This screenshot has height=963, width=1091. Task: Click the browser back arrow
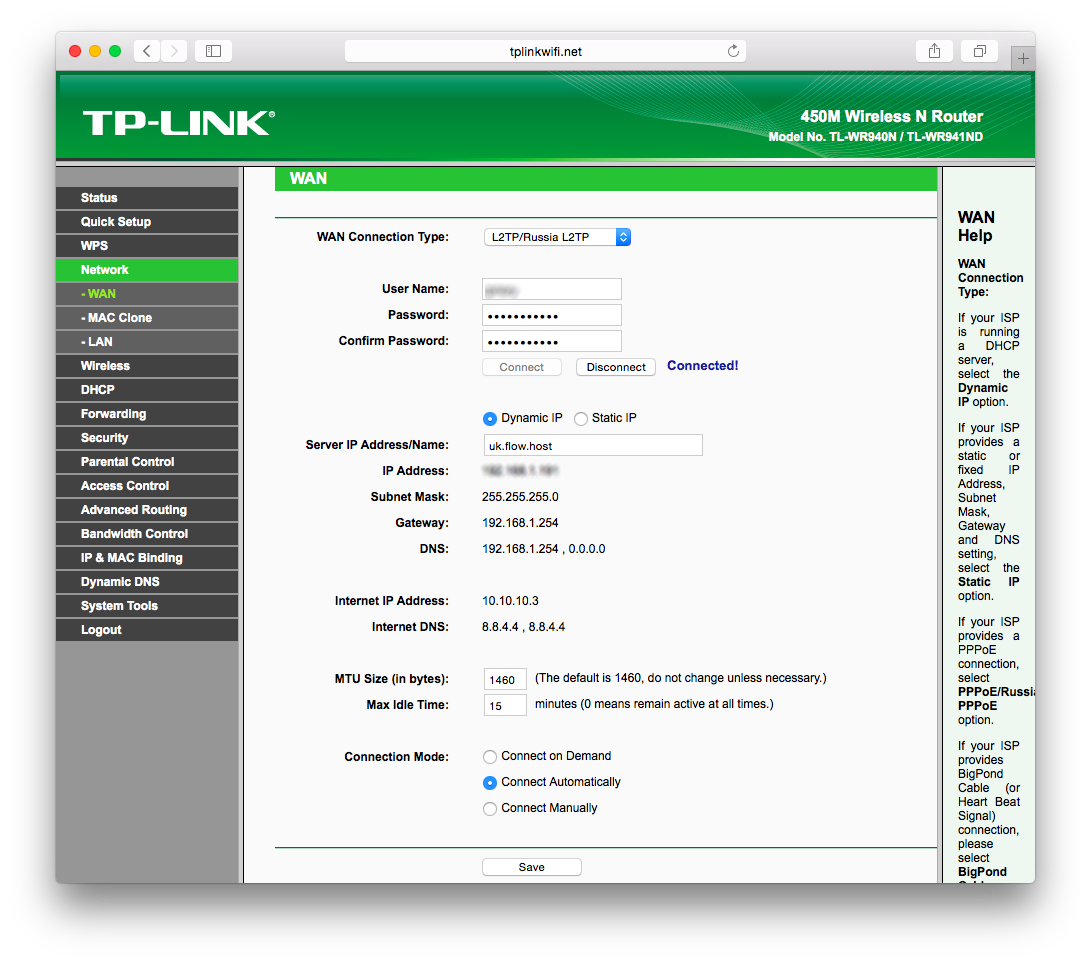pos(146,51)
